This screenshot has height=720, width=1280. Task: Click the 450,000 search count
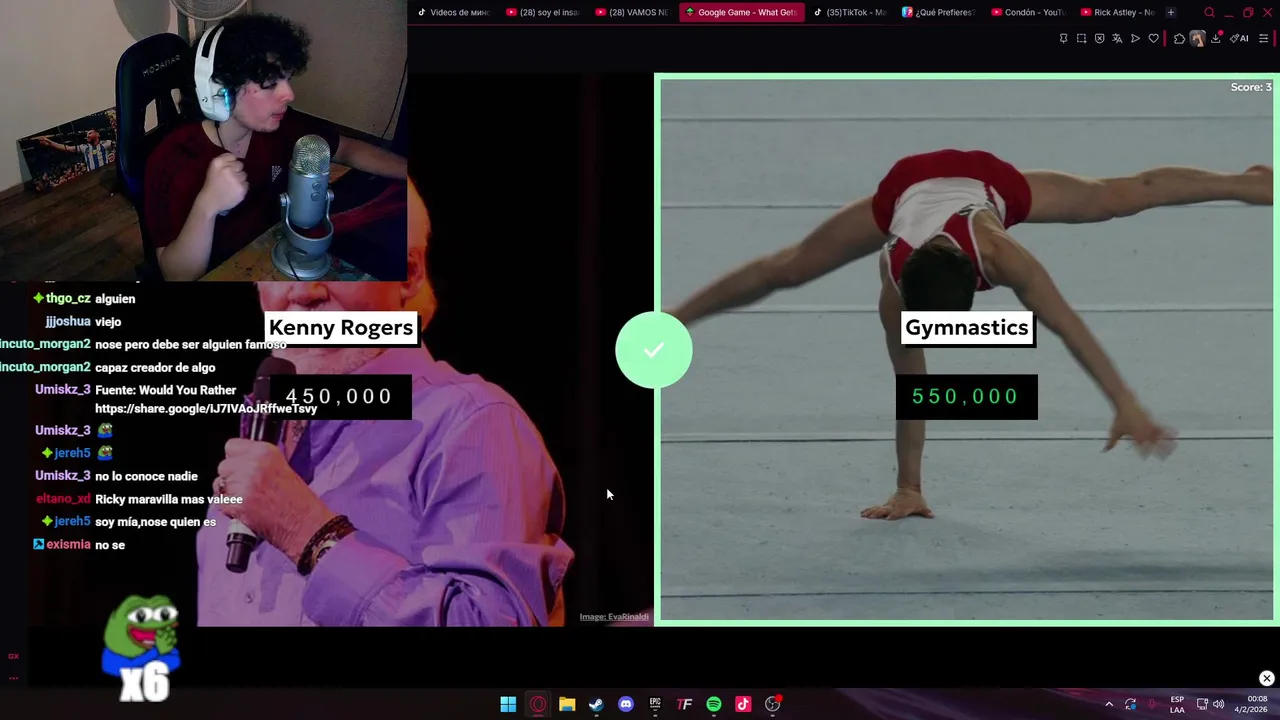(x=339, y=396)
